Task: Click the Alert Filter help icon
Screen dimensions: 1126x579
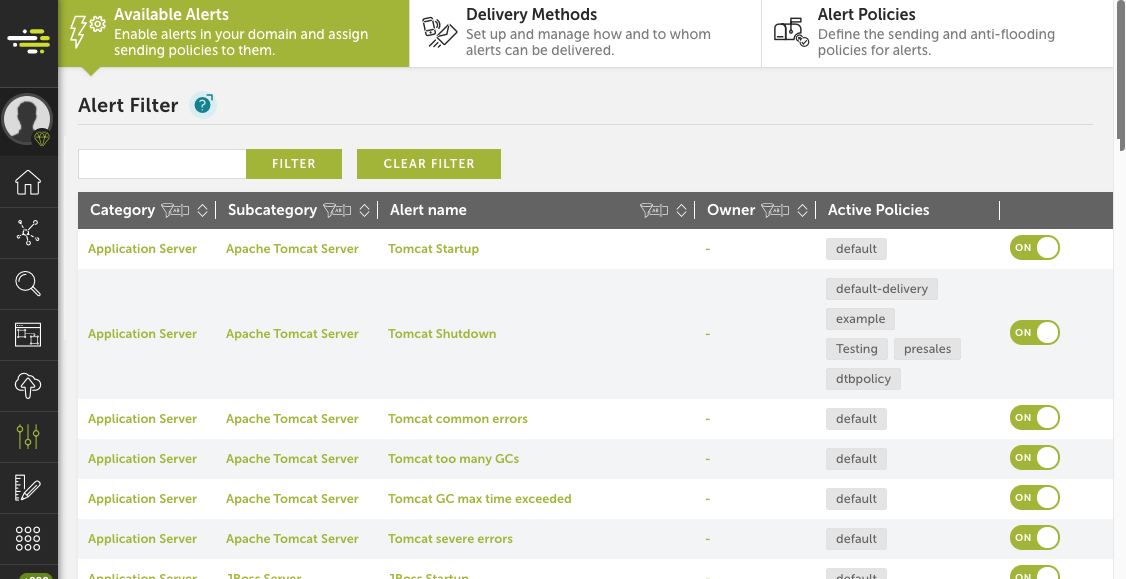Action: click(x=203, y=105)
